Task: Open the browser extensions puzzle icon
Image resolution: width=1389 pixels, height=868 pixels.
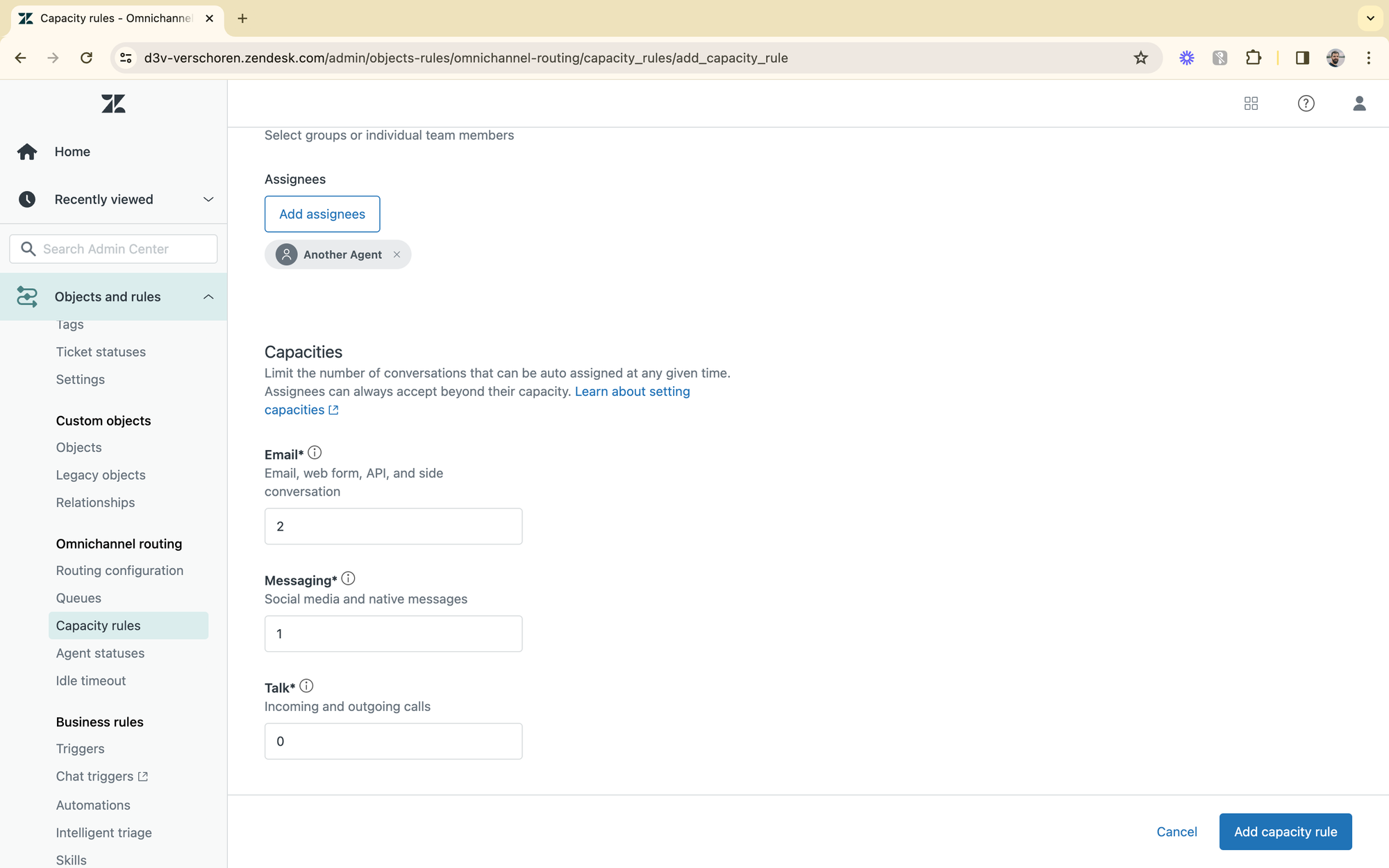Action: point(1253,58)
